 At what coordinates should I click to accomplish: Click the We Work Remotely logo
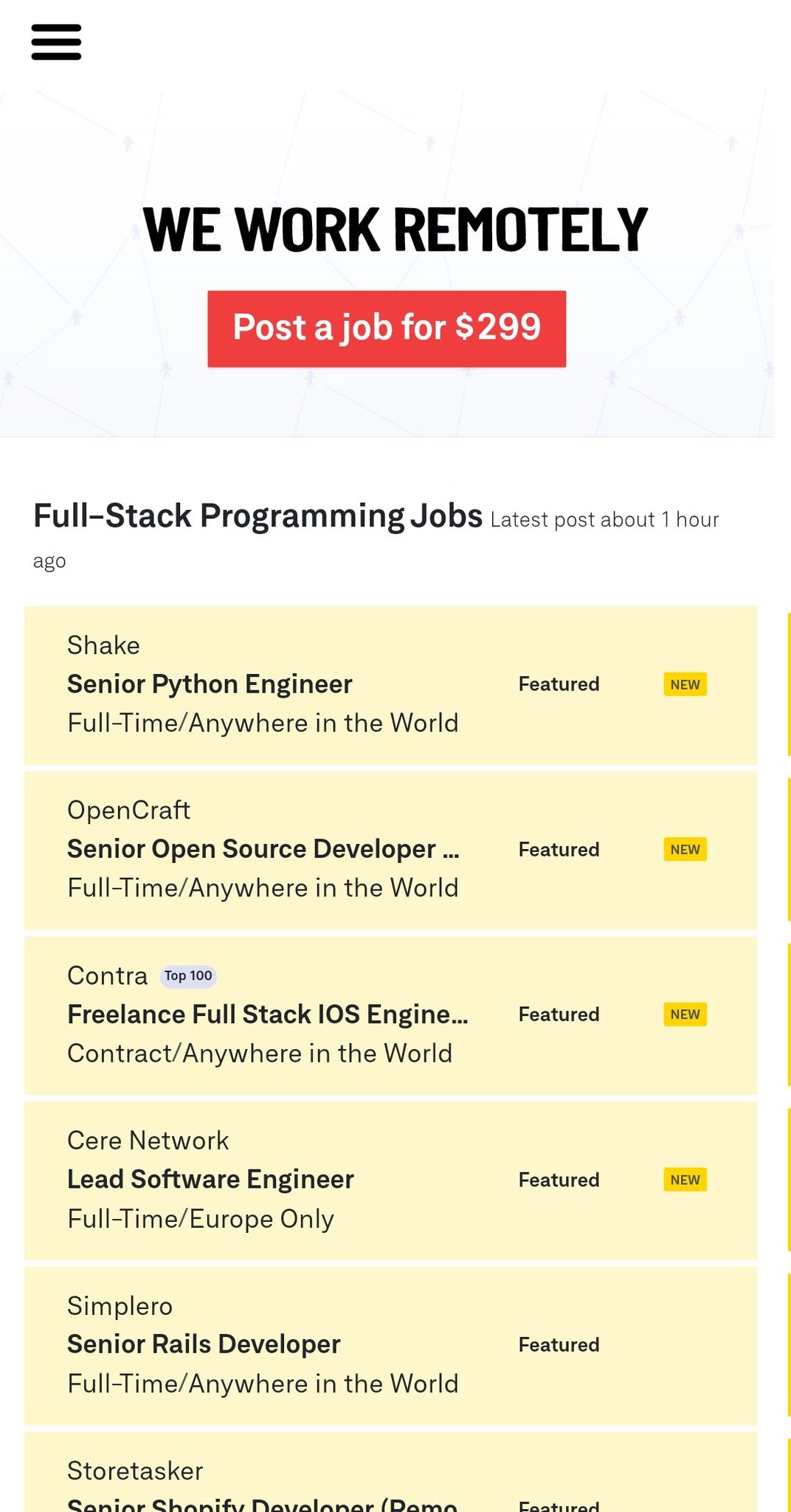point(395,230)
